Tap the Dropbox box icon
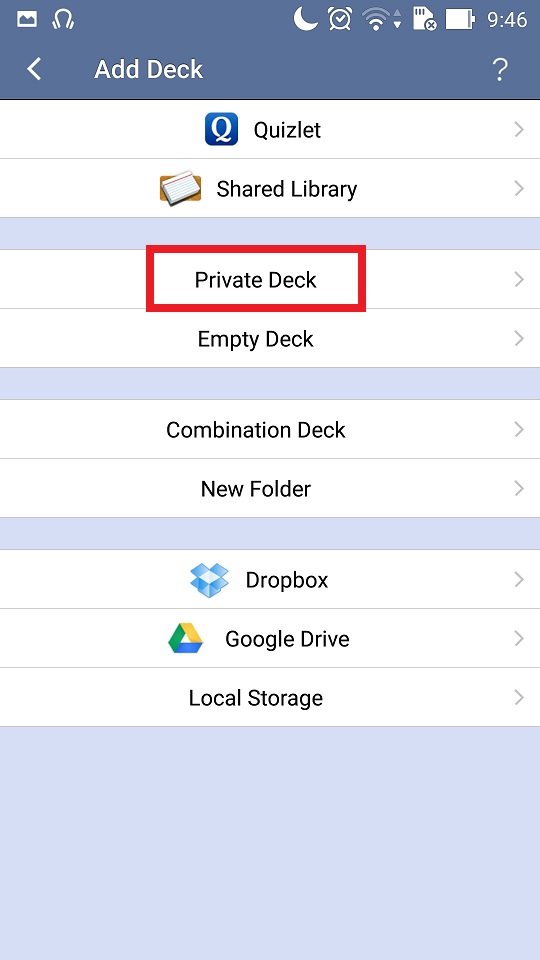 pyautogui.click(x=209, y=579)
